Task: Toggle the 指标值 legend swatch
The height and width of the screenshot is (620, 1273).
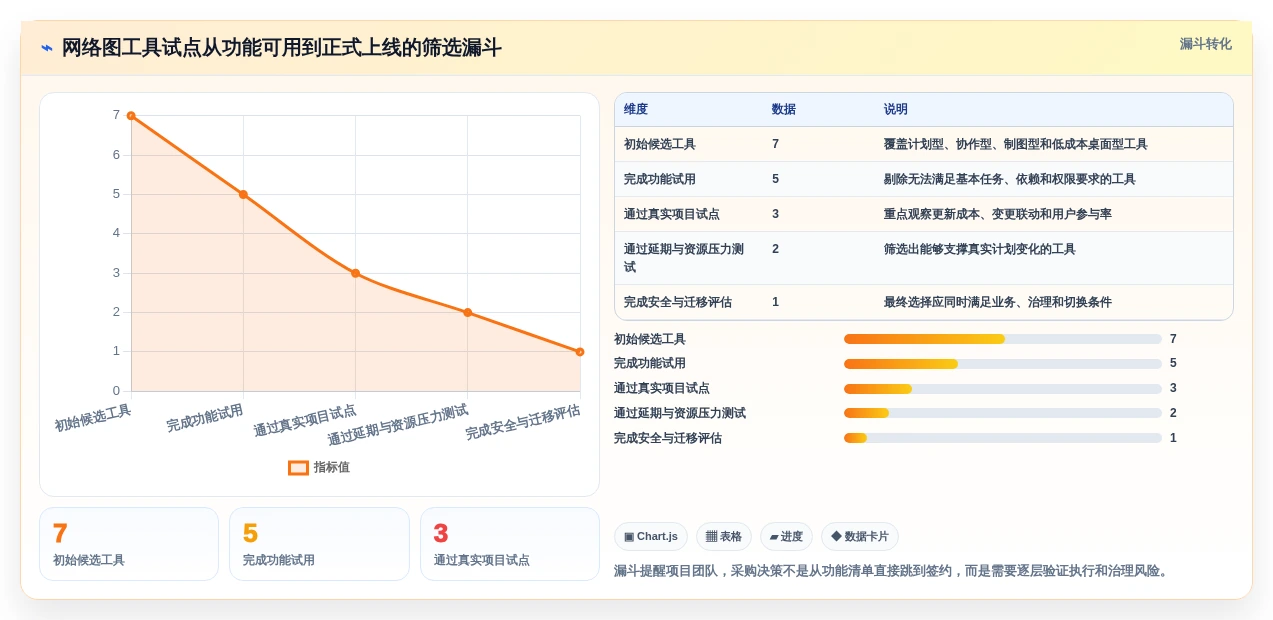Action: pyautogui.click(x=298, y=467)
